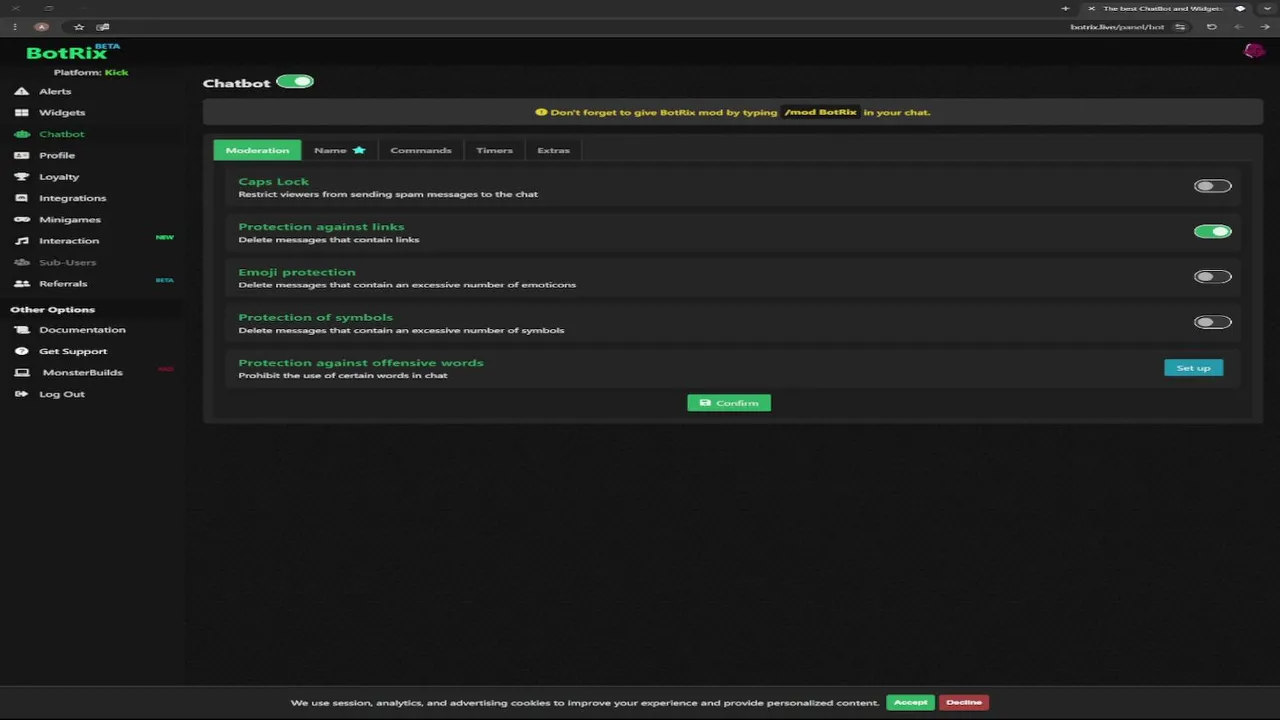Click the green Confirm button
This screenshot has height=720, width=1280.
[729, 403]
